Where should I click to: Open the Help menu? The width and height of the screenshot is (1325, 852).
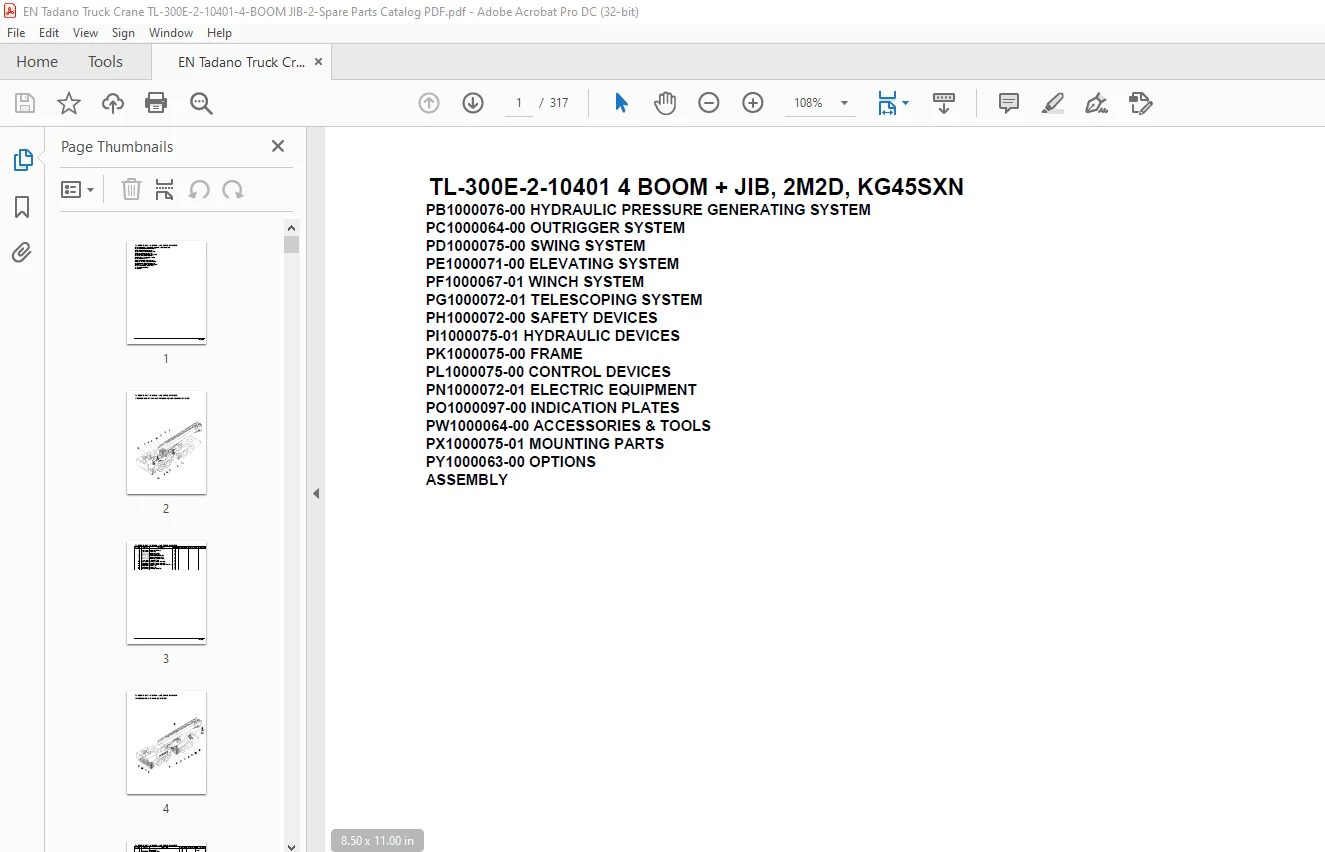pos(219,33)
